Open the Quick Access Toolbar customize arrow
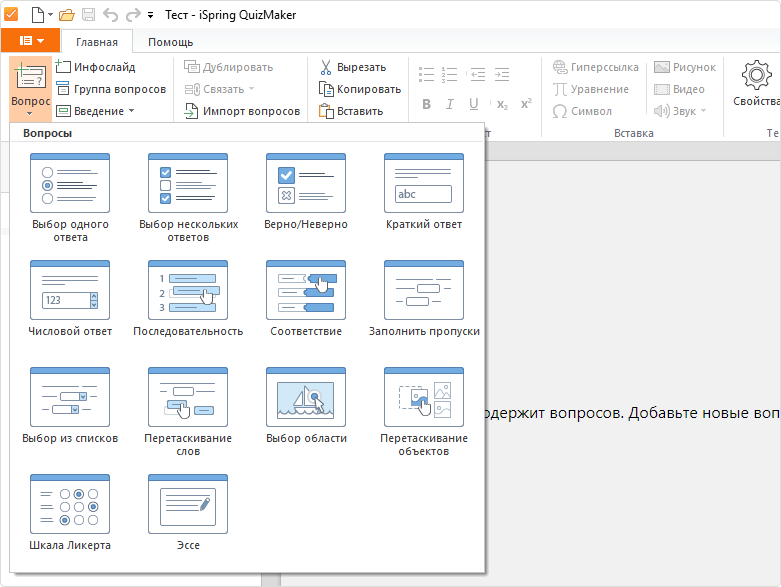781x587 pixels. point(150,16)
